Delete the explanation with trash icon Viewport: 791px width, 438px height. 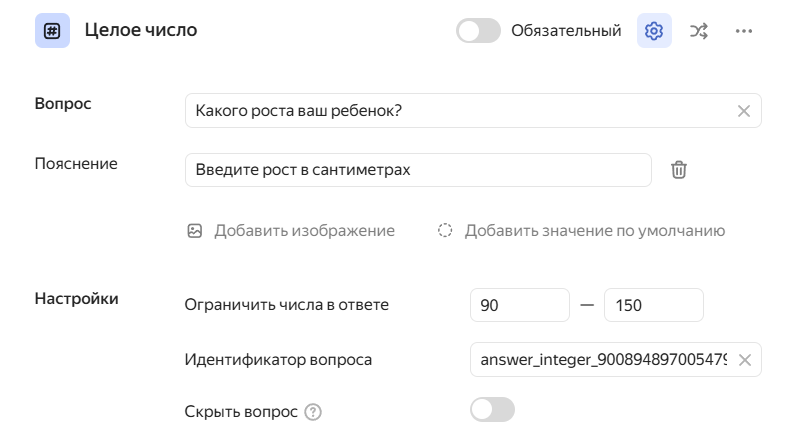678,170
